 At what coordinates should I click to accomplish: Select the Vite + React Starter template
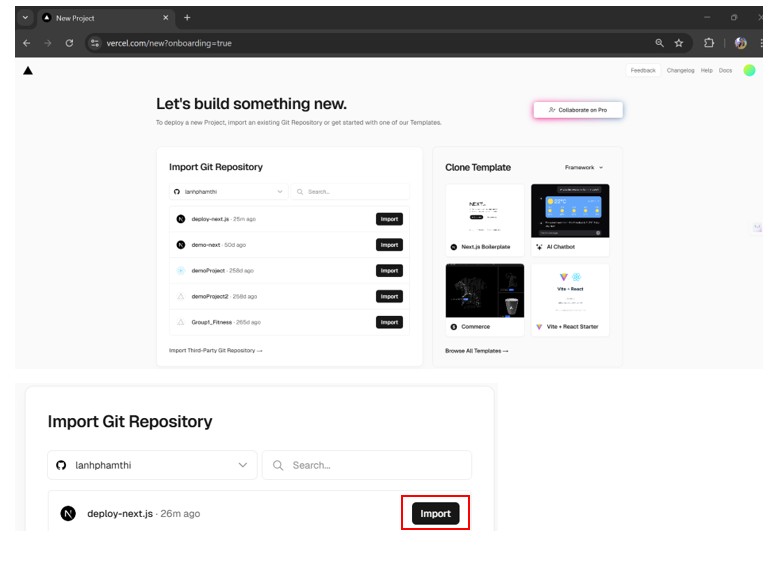[570, 300]
